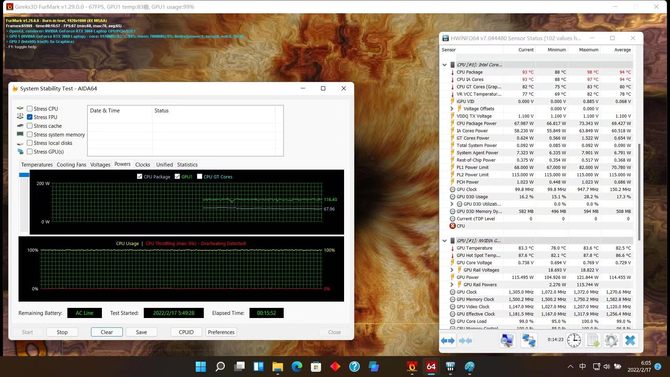Uncheck the Stress FPU checkbox
The height and width of the screenshot is (377, 670).
pyautogui.click(x=29, y=117)
